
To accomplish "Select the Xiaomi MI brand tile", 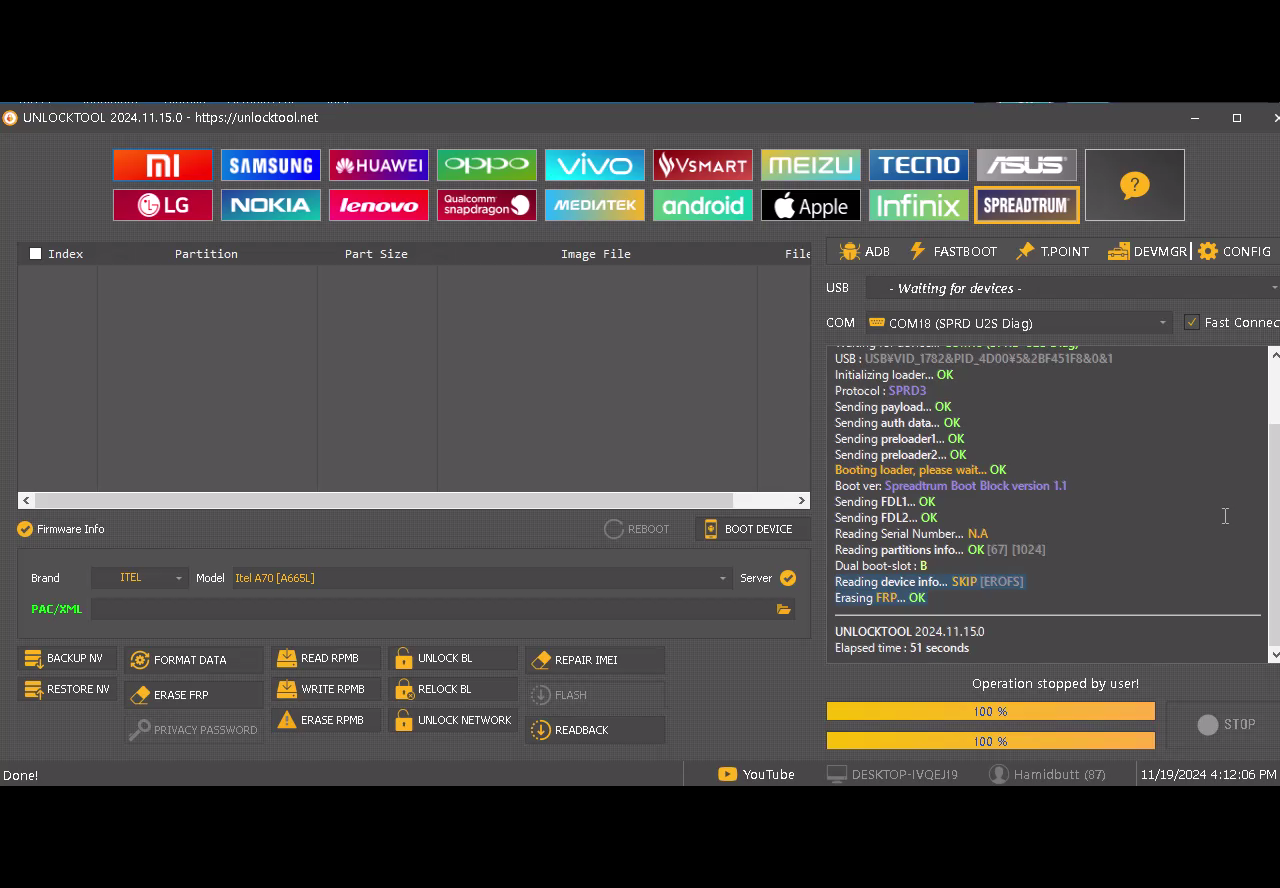I will [x=162, y=165].
